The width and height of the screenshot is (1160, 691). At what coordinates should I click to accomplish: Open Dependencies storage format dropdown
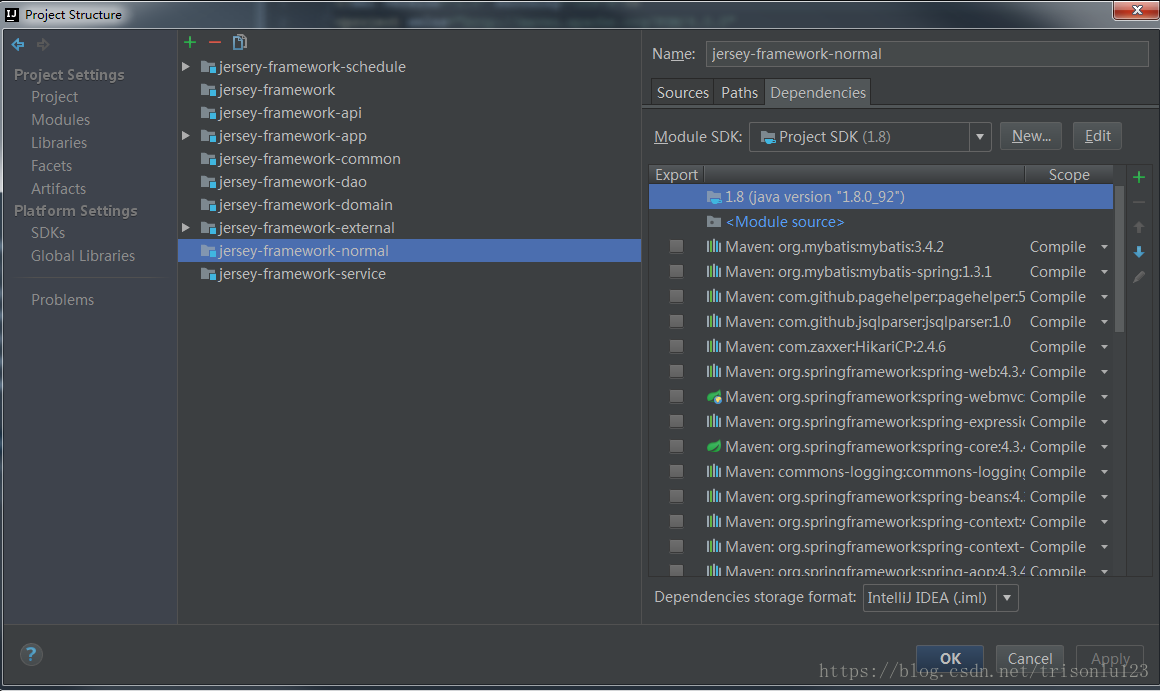coord(1007,598)
